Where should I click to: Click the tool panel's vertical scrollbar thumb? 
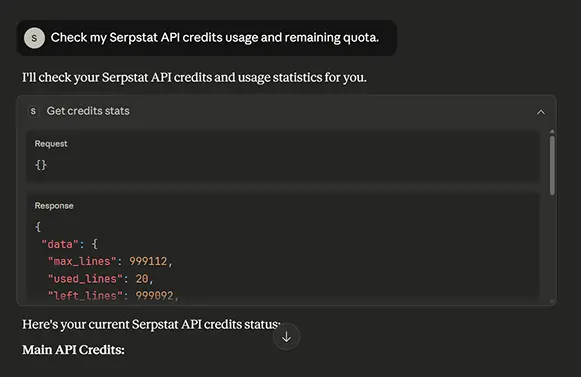pyautogui.click(x=552, y=165)
